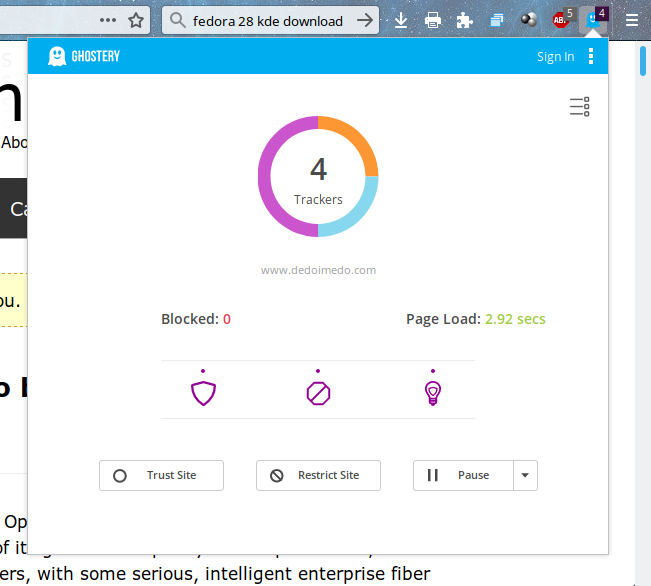Pause Ghostery with the Pause button
Screen dimensions: 651x586
click(463, 476)
